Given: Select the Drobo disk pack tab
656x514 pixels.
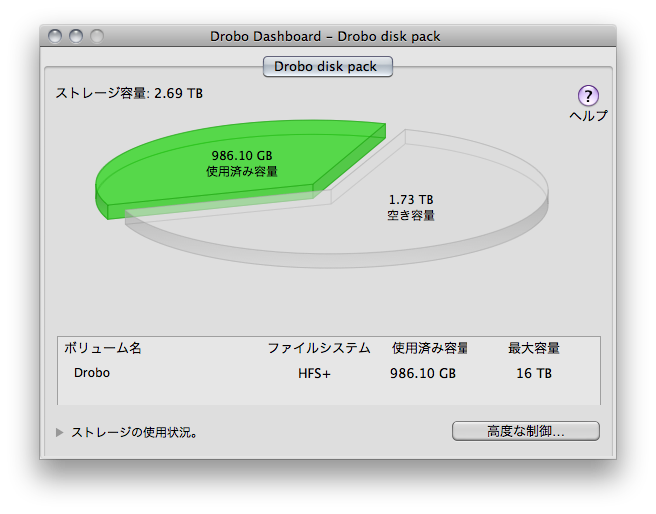Looking at the screenshot, I should coord(328,66).
